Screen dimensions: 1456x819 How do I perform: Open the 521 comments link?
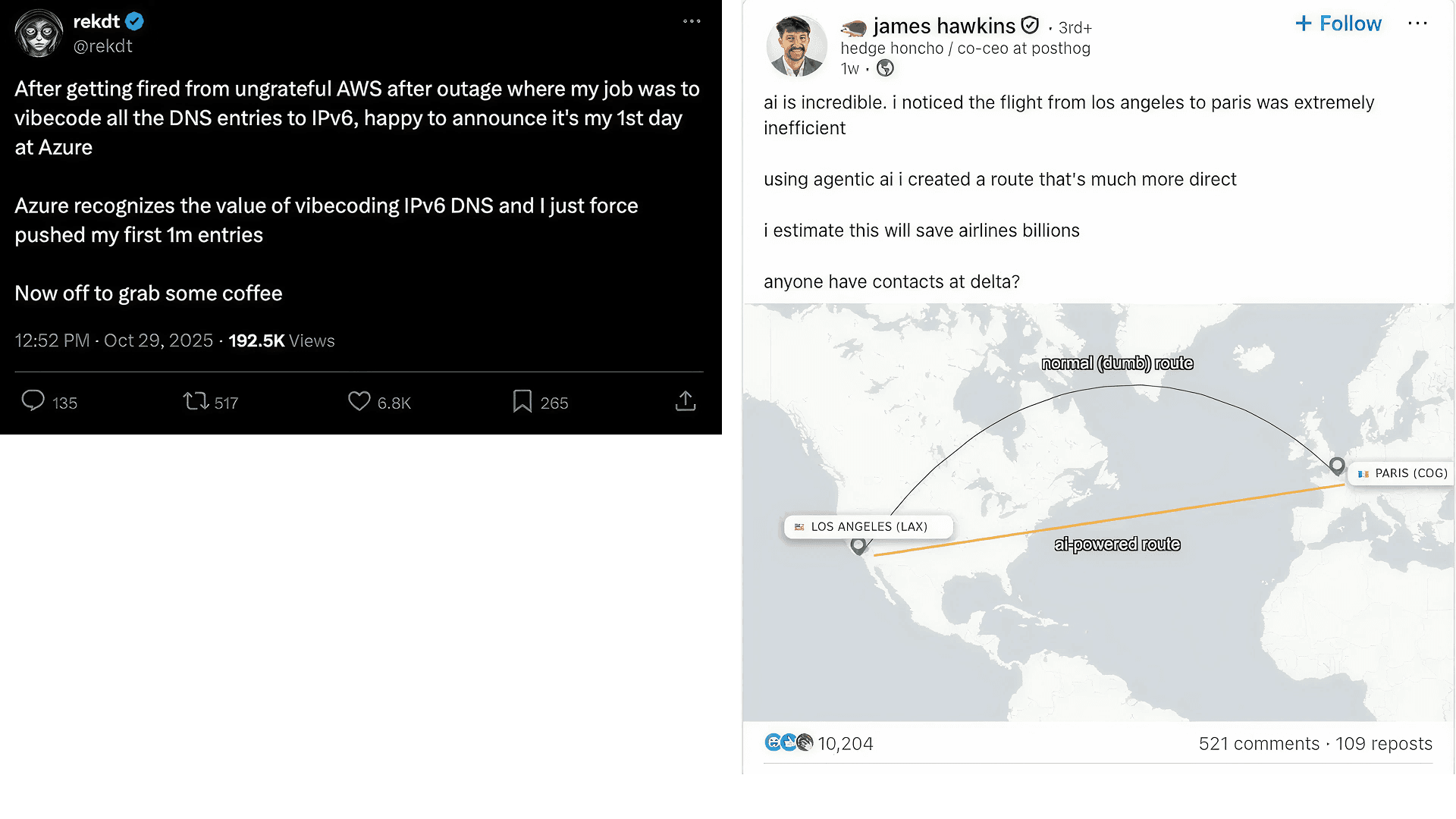click(x=1259, y=744)
